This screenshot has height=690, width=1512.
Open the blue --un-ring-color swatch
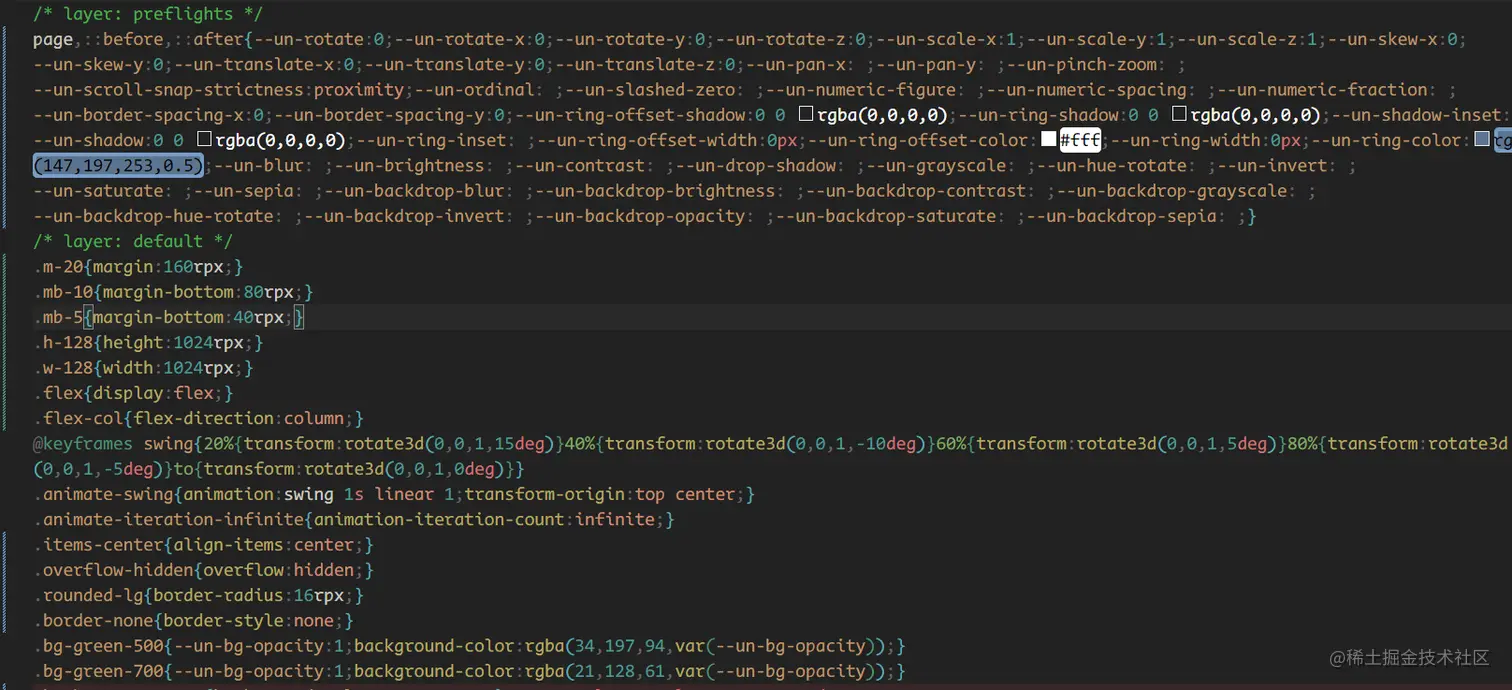point(1482,140)
